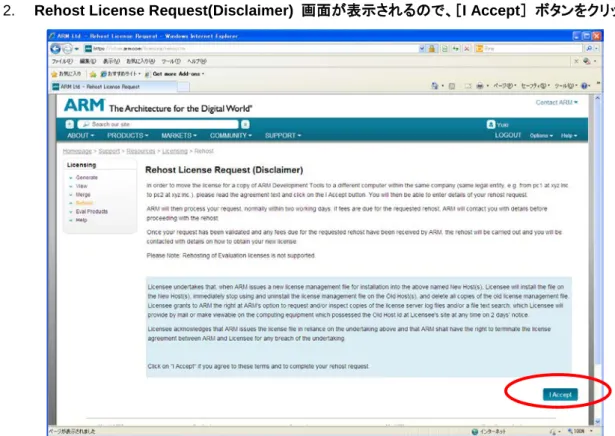Screen dimensions: 615x436
Task: Click the compatibility view icon
Action: pyautogui.click(x=444, y=49)
